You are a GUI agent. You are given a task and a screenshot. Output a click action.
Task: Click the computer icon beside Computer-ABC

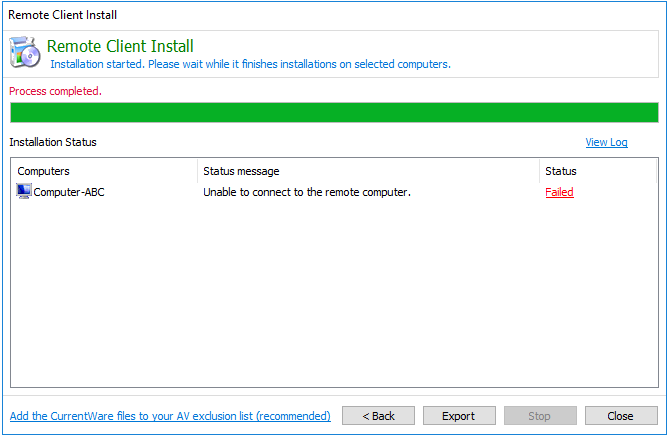[24, 191]
